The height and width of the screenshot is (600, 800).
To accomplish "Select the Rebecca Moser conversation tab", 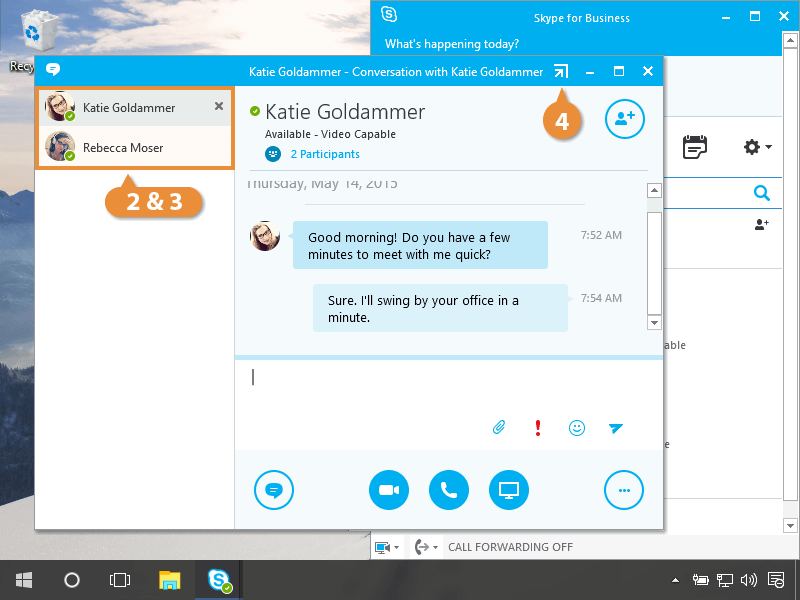I will 123,148.
